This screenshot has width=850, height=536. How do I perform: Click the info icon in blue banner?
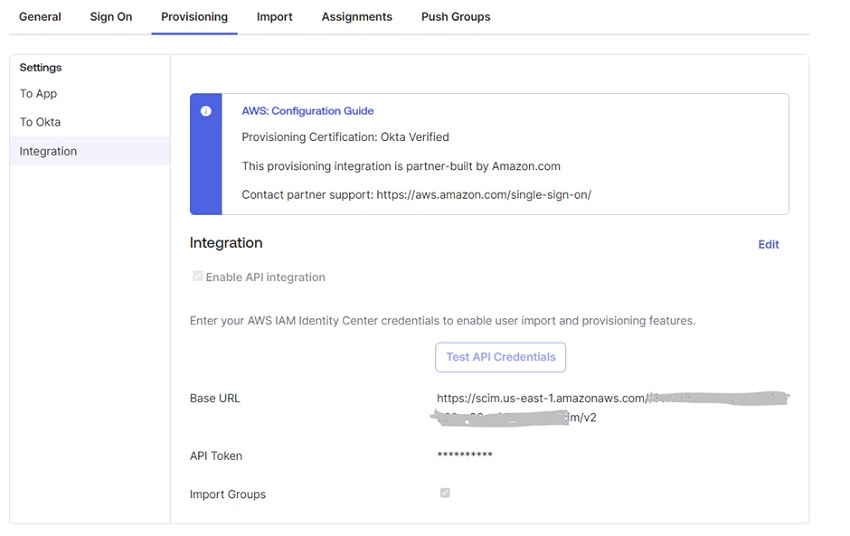[x=206, y=111]
